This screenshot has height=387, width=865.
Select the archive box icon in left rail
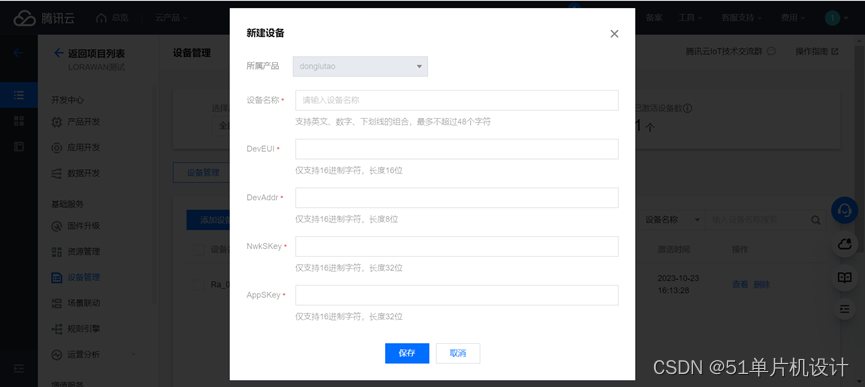coord(19,147)
